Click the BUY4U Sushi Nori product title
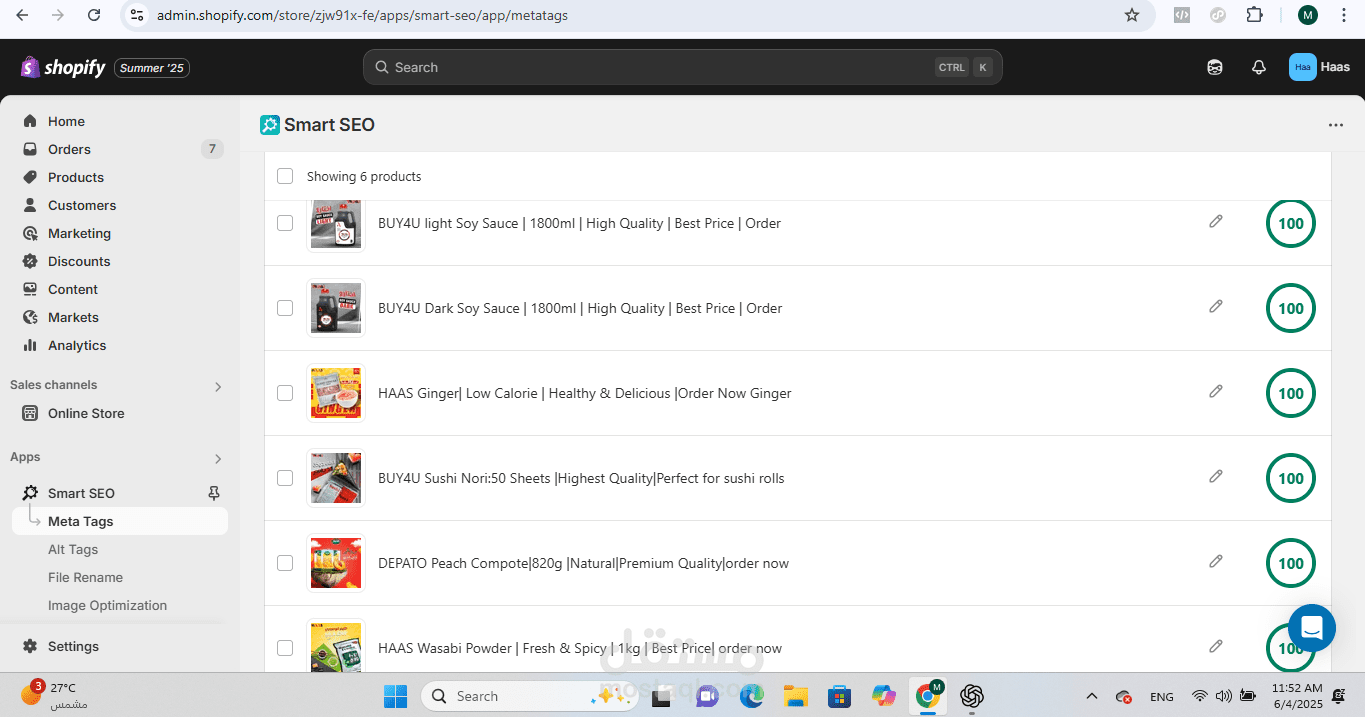1365x717 pixels. pyautogui.click(x=581, y=478)
